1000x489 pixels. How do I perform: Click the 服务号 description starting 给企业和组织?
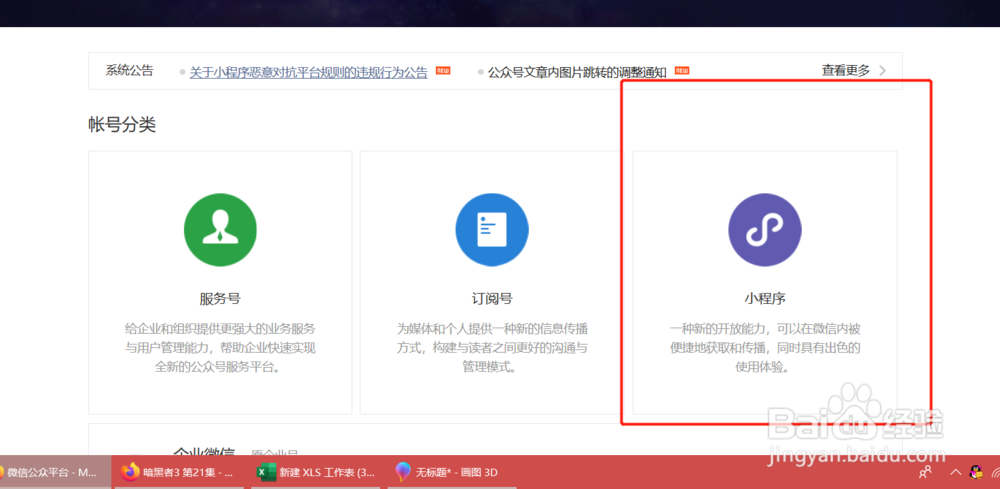coord(220,348)
